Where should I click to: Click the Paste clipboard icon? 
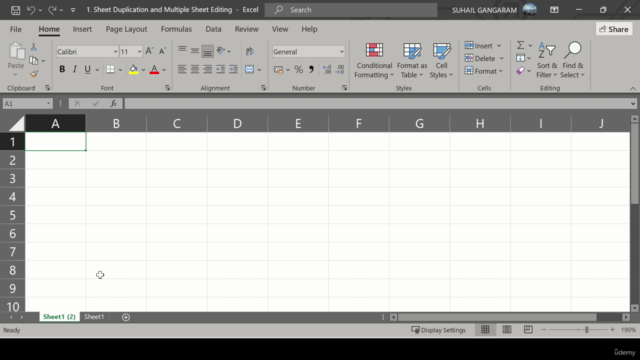click(16, 51)
